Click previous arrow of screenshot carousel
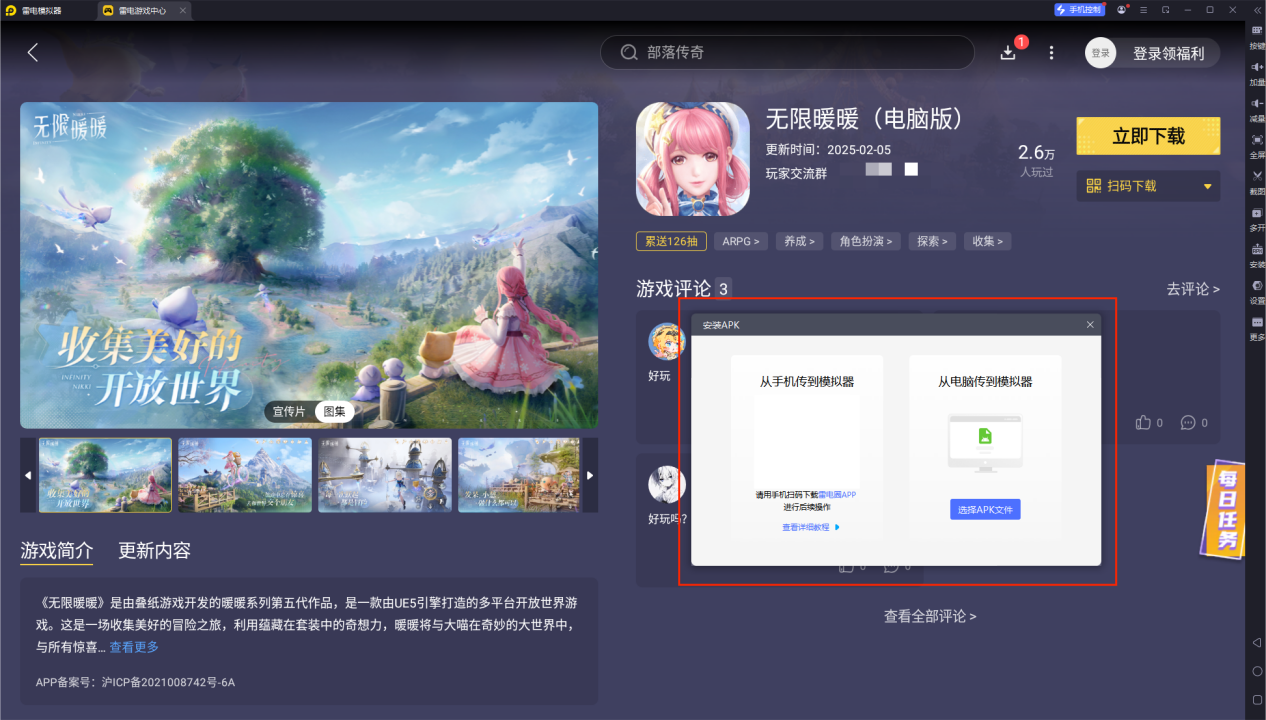Viewport: 1266px width, 720px height. (x=28, y=475)
